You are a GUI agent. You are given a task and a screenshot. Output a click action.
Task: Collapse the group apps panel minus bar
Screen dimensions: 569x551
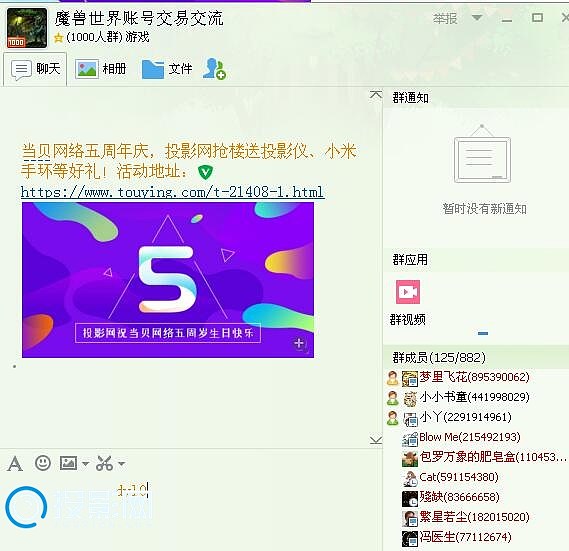(483, 333)
